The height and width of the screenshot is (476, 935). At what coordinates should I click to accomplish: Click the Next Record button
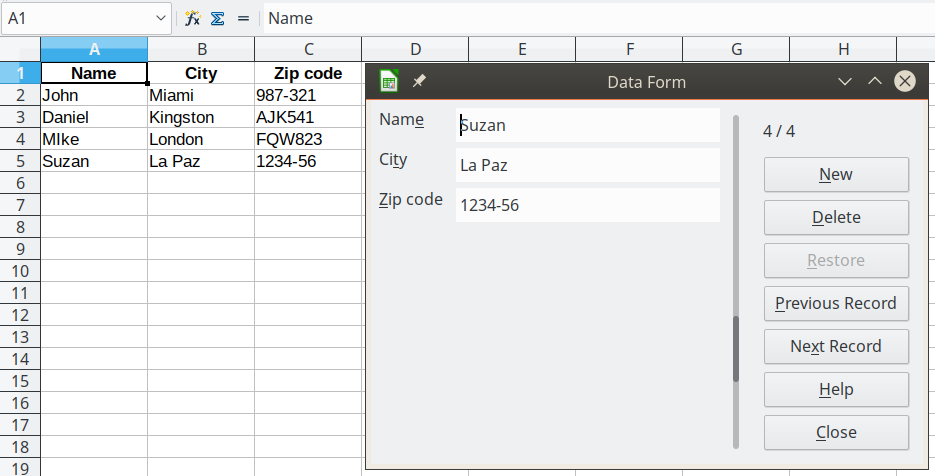[836, 346]
